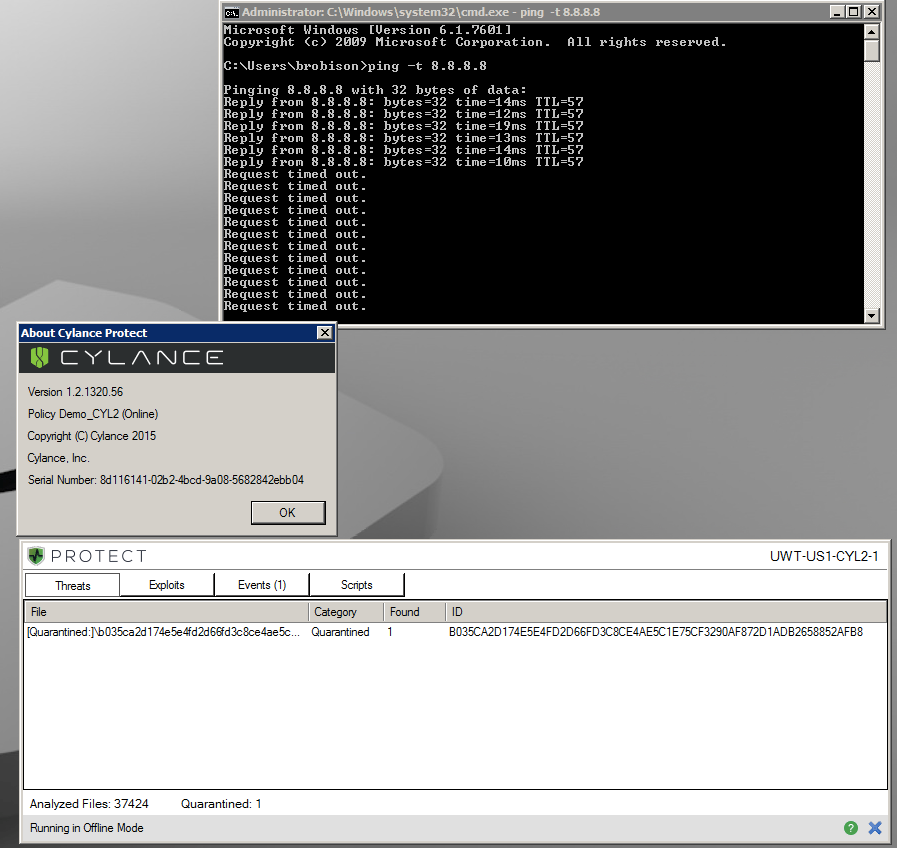Click the cmd.exe window title bar text
Image resolution: width=897 pixels, height=848 pixels.
421,12
